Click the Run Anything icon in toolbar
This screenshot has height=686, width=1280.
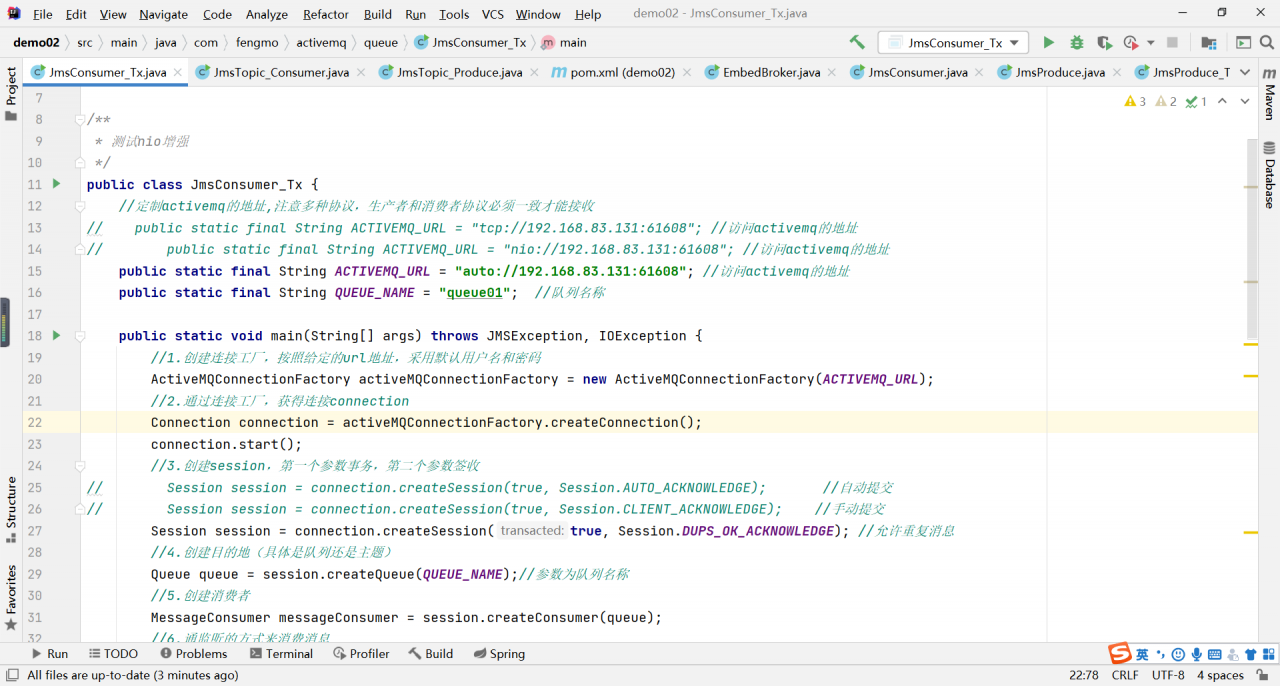tap(1243, 42)
